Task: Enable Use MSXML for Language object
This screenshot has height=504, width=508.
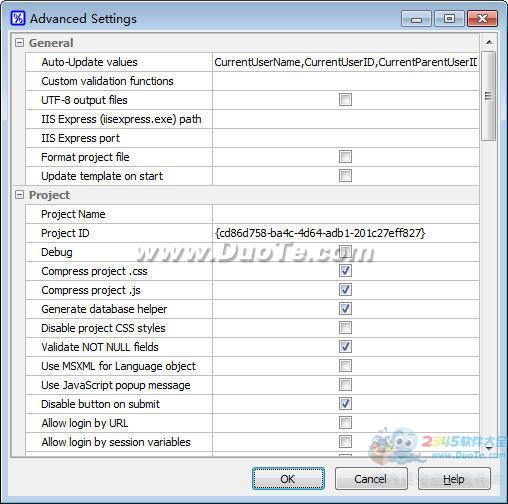Action: click(345, 365)
